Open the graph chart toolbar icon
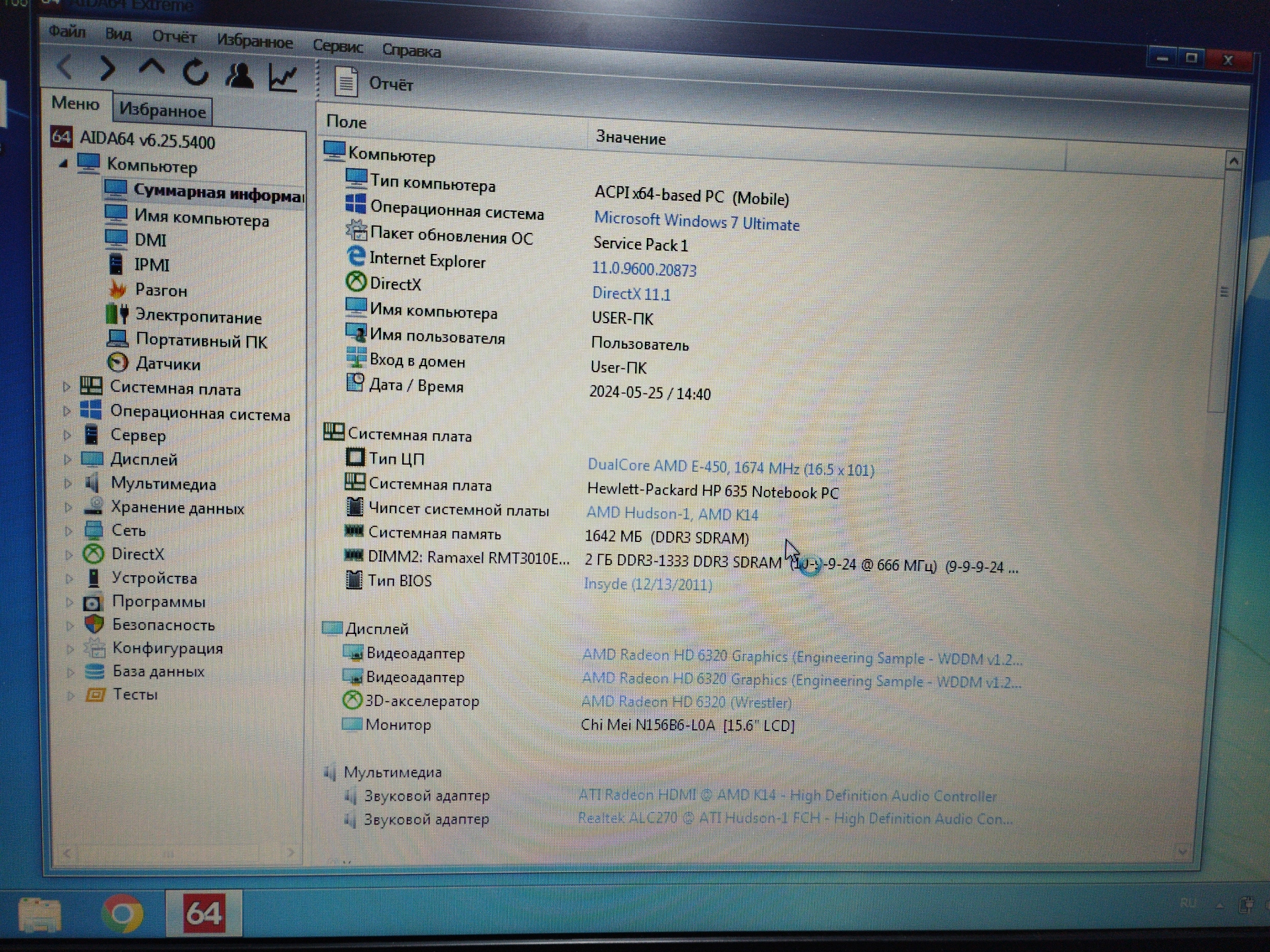 pyautogui.click(x=283, y=78)
